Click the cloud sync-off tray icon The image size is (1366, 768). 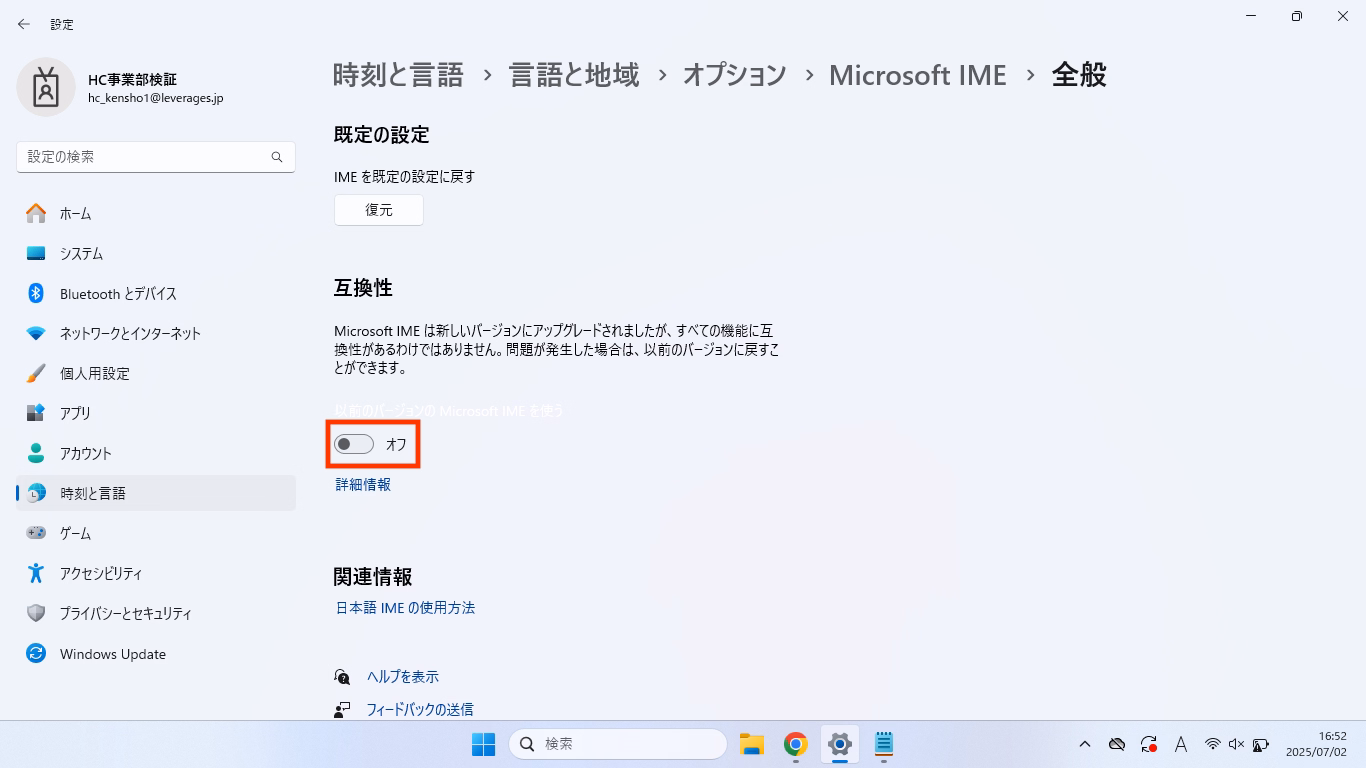(1118, 744)
